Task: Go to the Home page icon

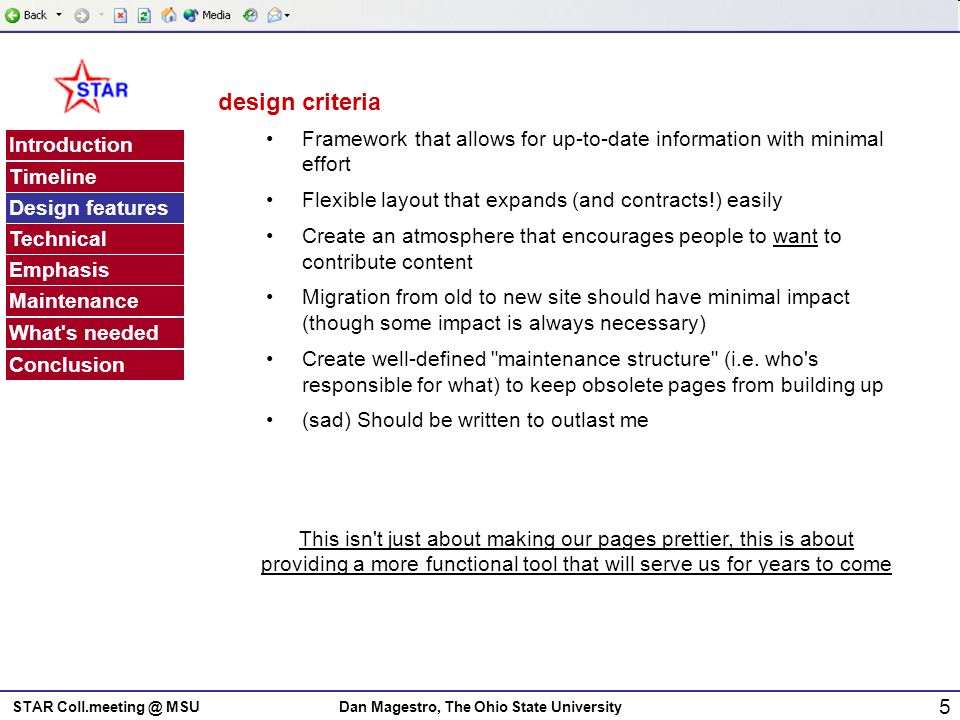Action: [168, 15]
